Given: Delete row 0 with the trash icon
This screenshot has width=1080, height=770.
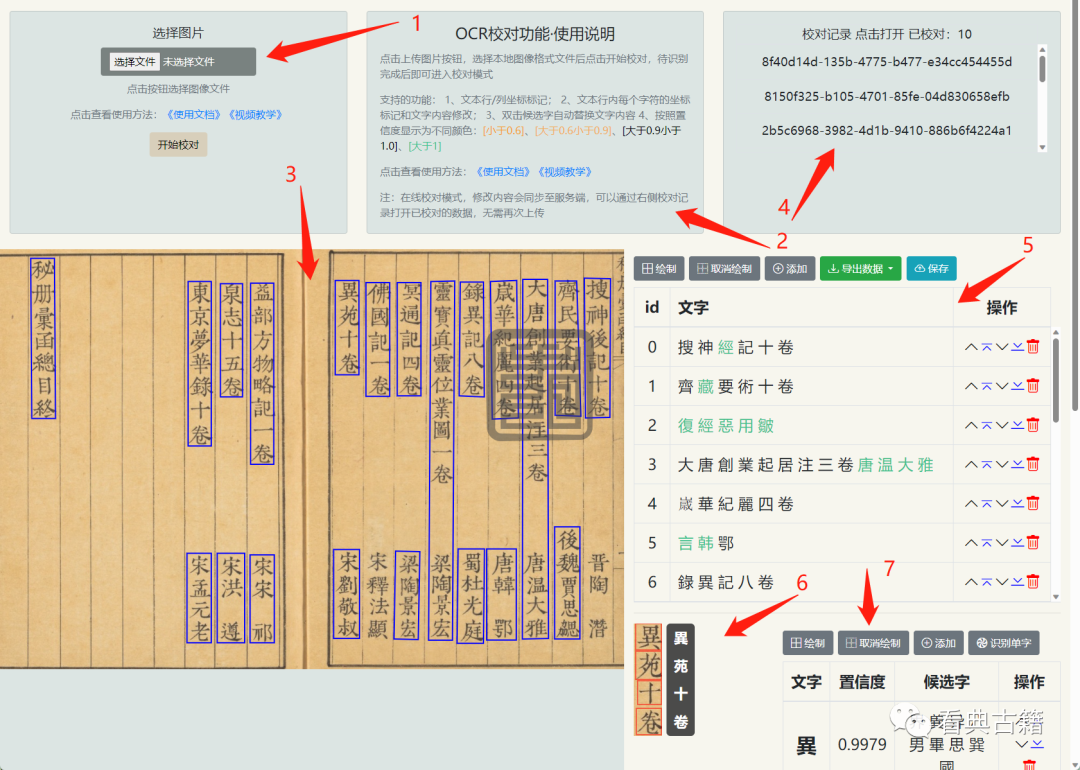Looking at the screenshot, I should click(x=1033, y=347).
